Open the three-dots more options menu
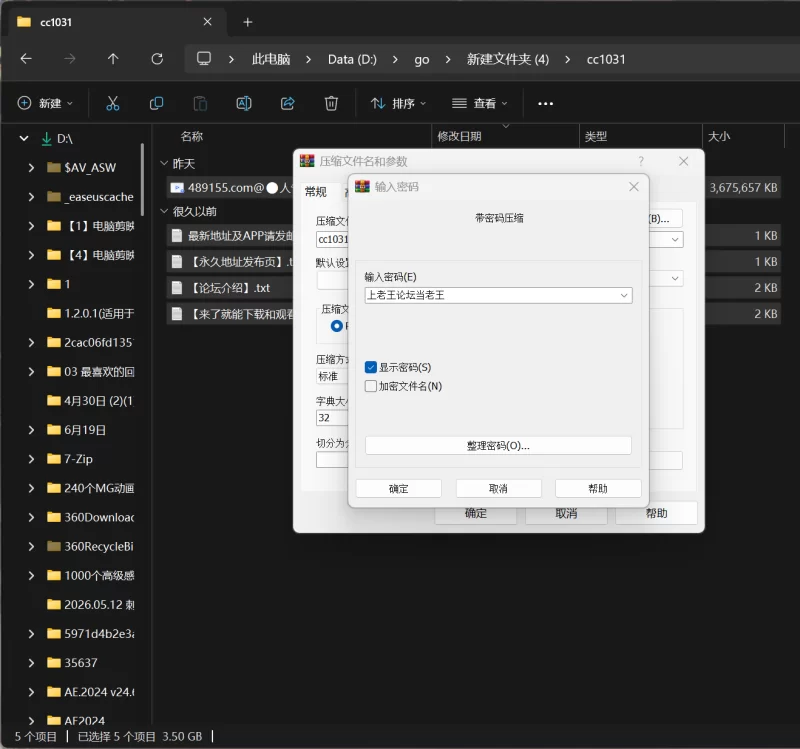The image size is (800, 749). click(x=545, y=104)
